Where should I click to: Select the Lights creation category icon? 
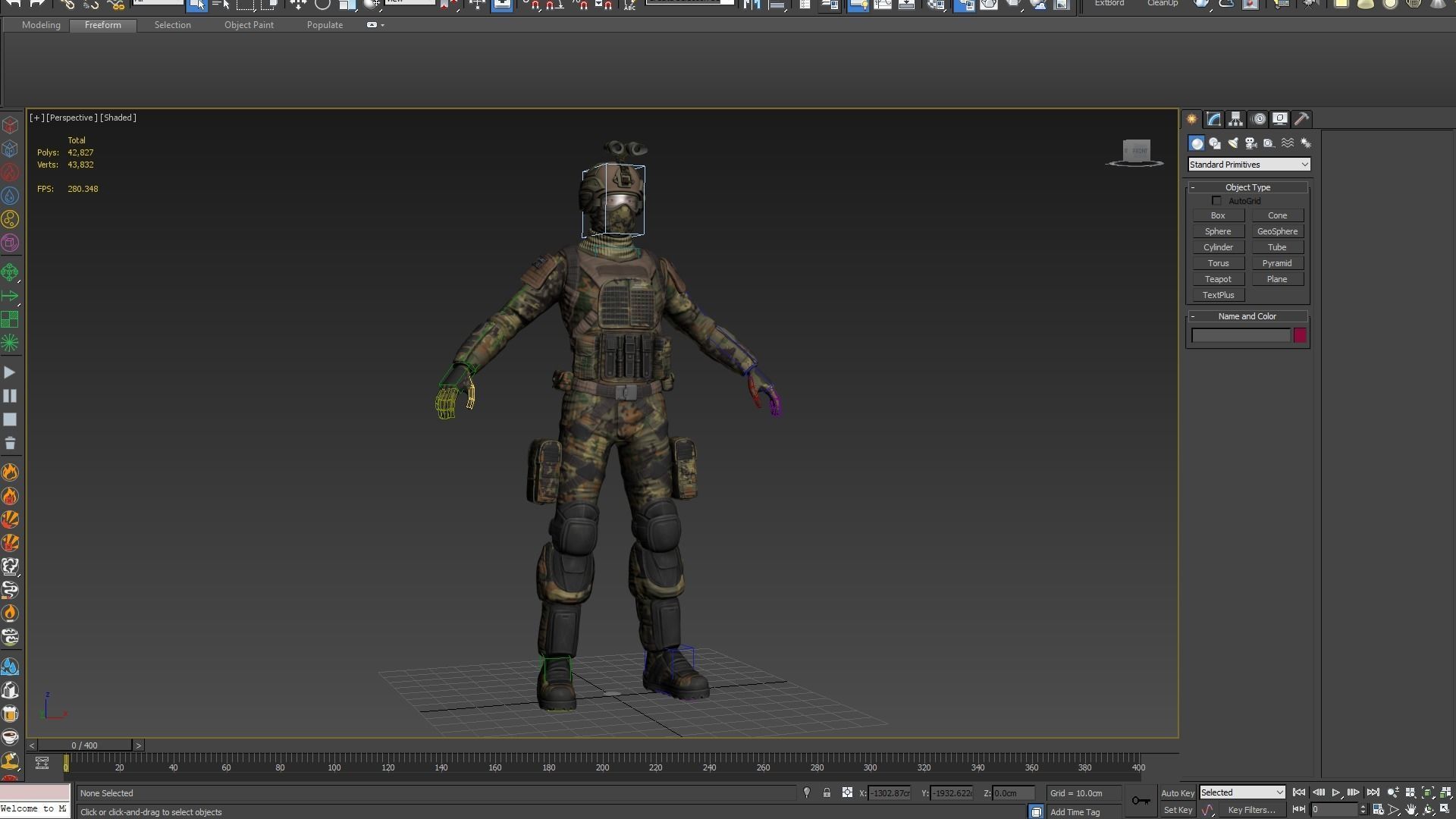tap(1233, 143)
